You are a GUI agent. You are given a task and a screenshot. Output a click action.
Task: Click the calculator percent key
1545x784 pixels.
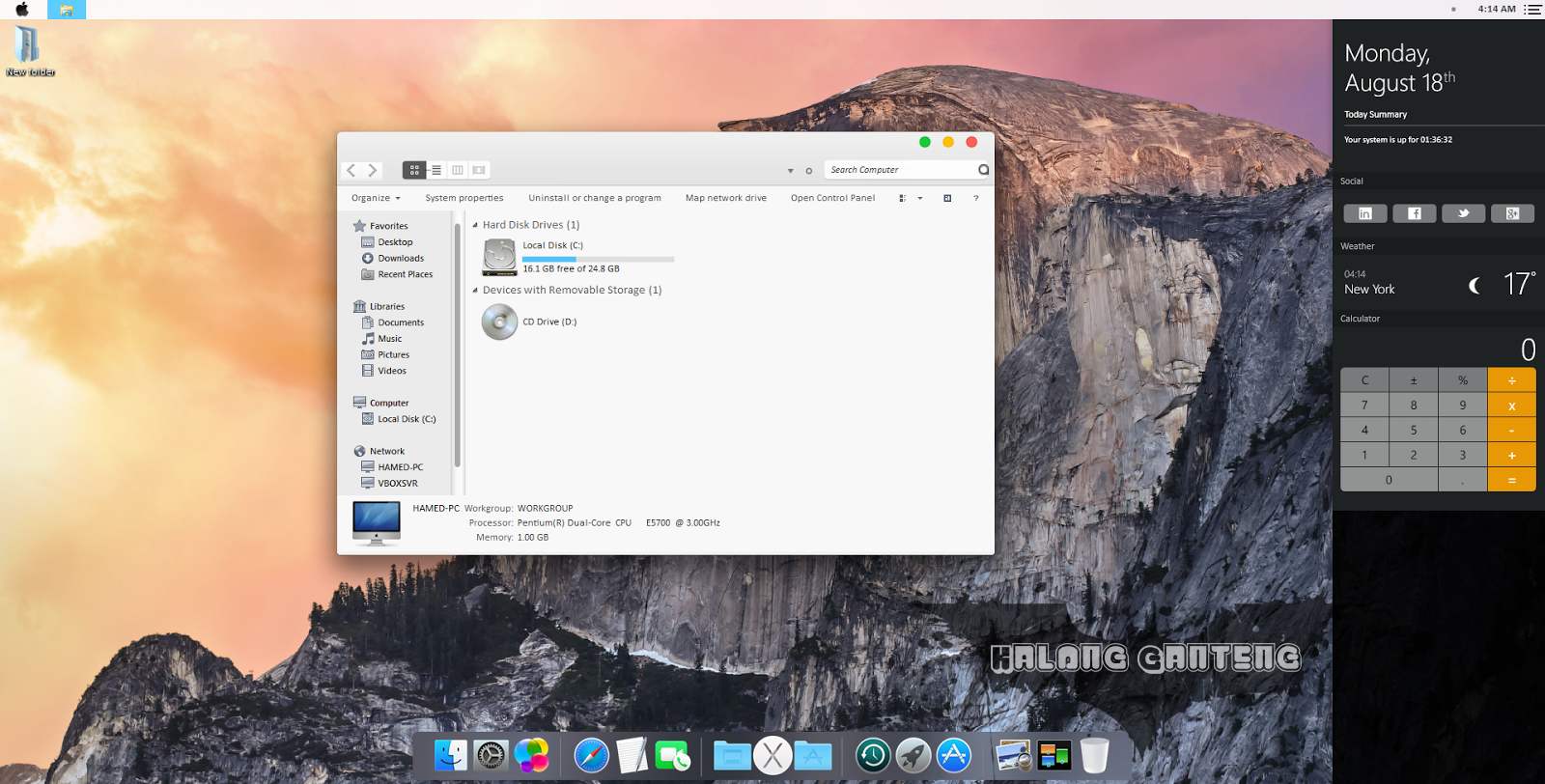1463,380
